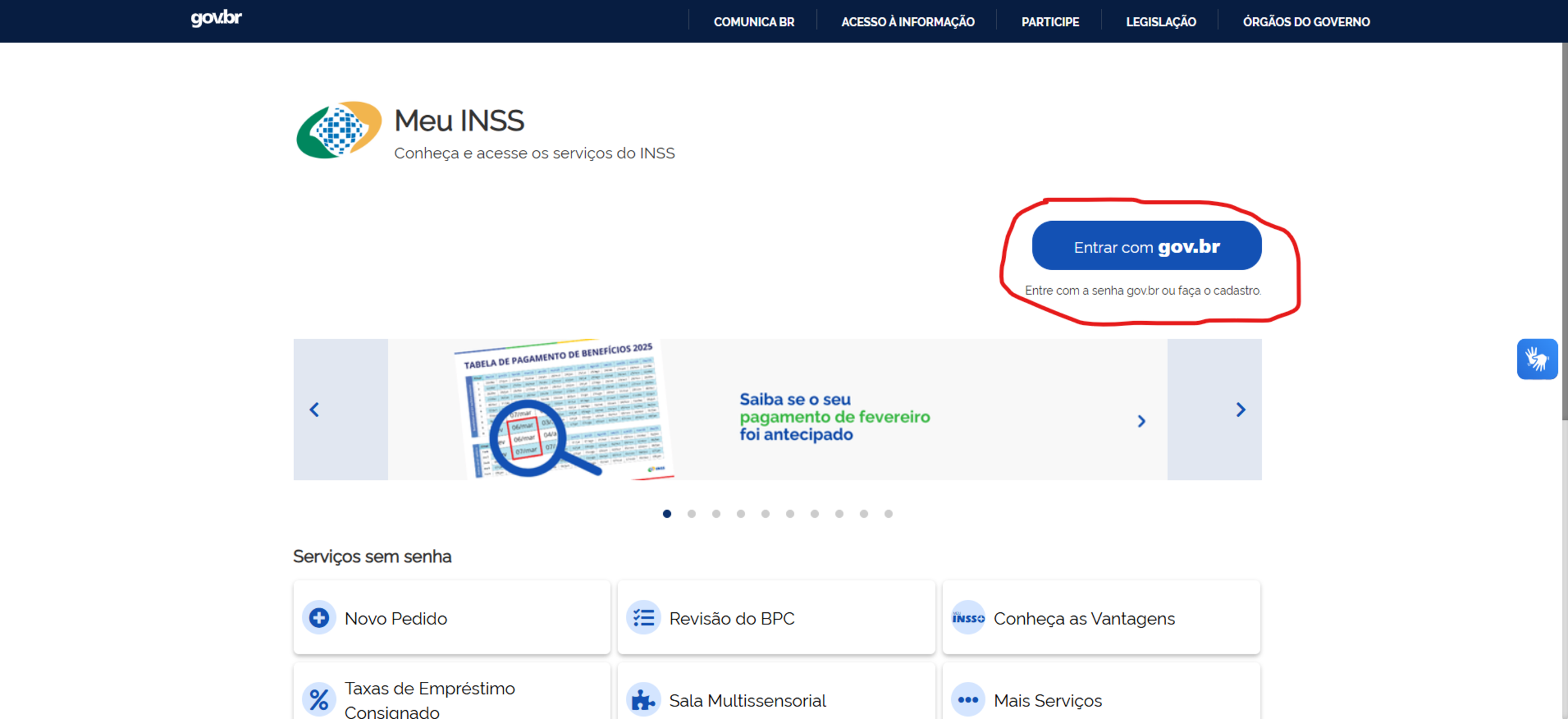Open Taxas de Empréstimo Consignado card
Image resolution: width=1568 pixels, height=719 pixels.
[452, 691]
